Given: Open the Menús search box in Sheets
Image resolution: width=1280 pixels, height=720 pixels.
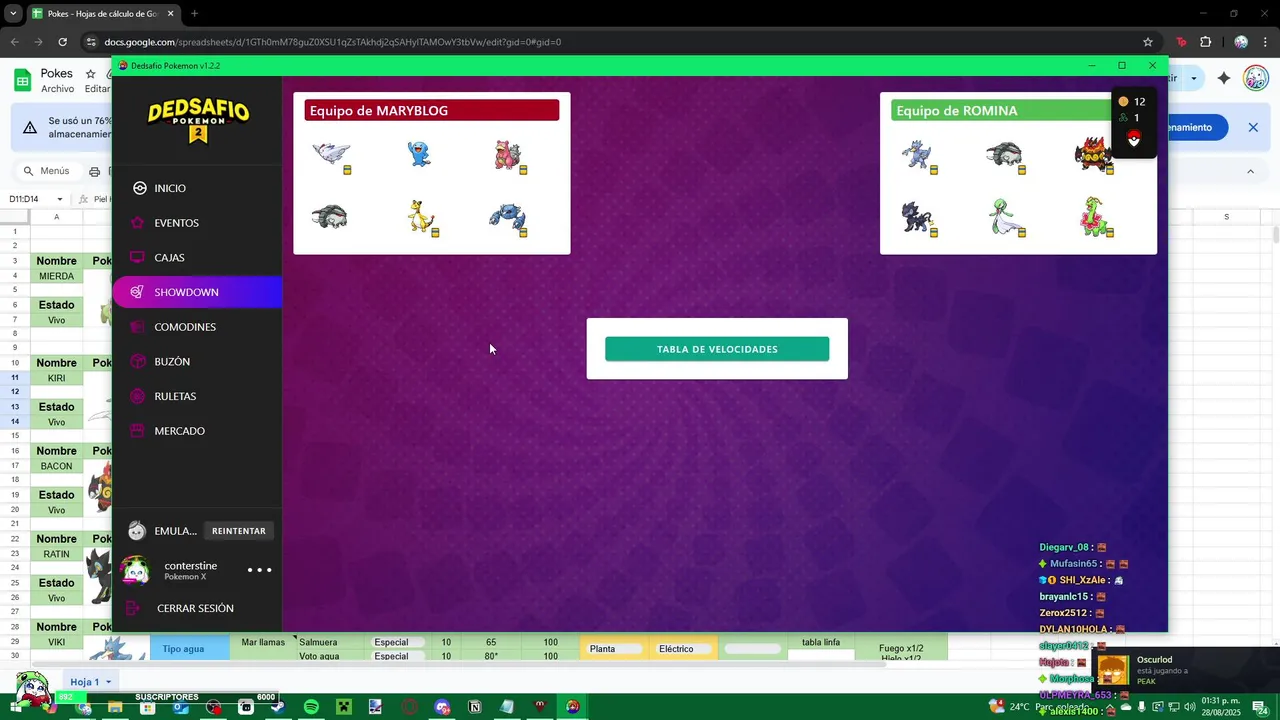Looking at the screenshot, I should [x=48, y=171].
